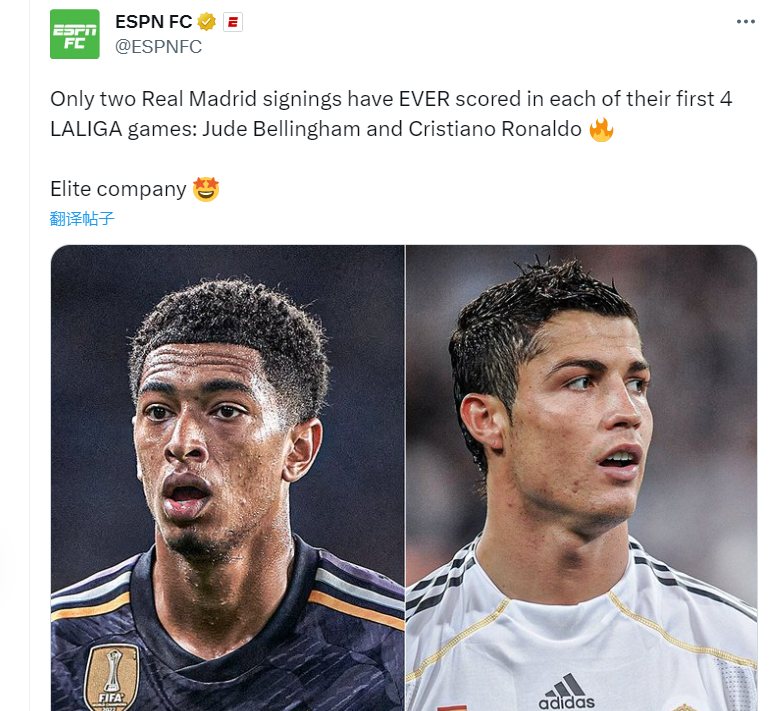Open the right photo of player in white jersey
770x711 pixels.
tap(581, 478)
